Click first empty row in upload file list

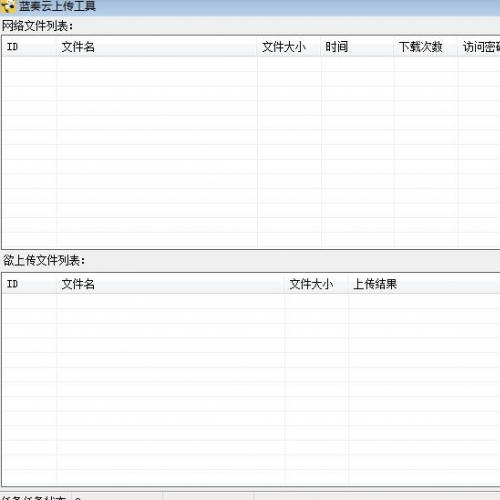tap(250, 302)
